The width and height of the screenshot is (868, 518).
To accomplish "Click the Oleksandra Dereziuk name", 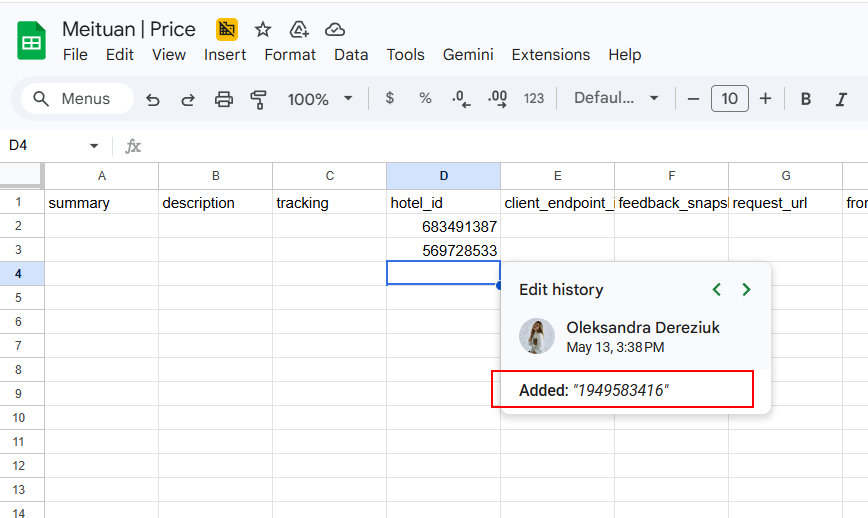I will point(643,328).
